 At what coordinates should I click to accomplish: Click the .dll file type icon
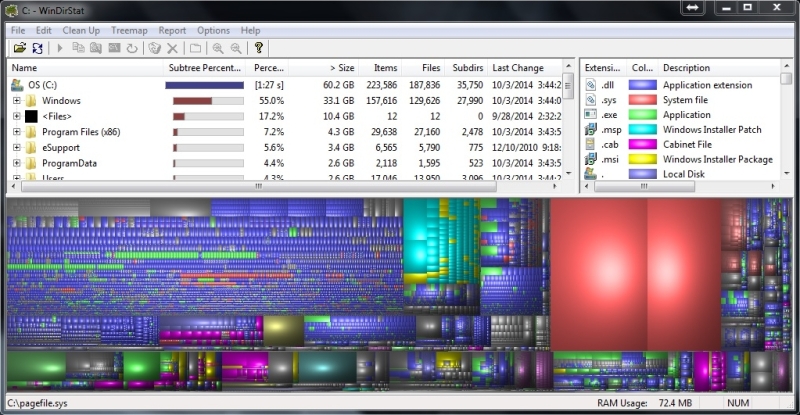tap(590, 85)
